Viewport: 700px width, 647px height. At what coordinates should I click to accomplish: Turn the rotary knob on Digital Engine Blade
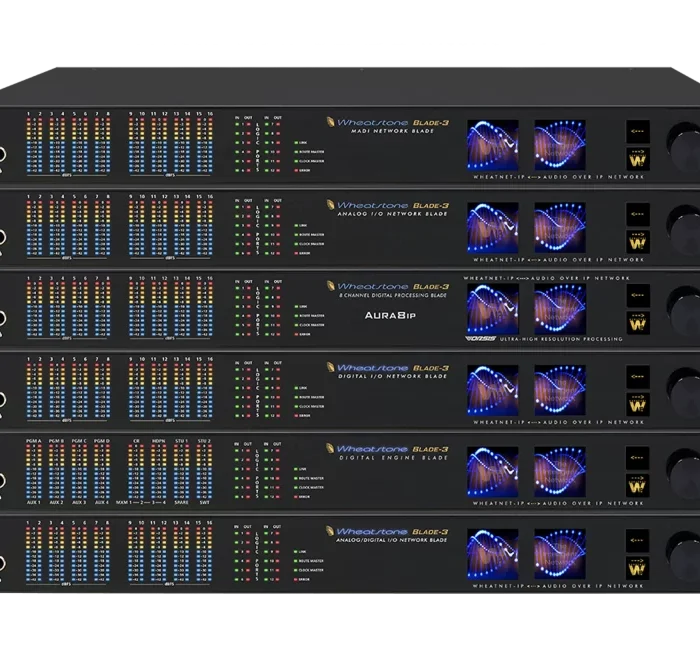tap(683, 473)
